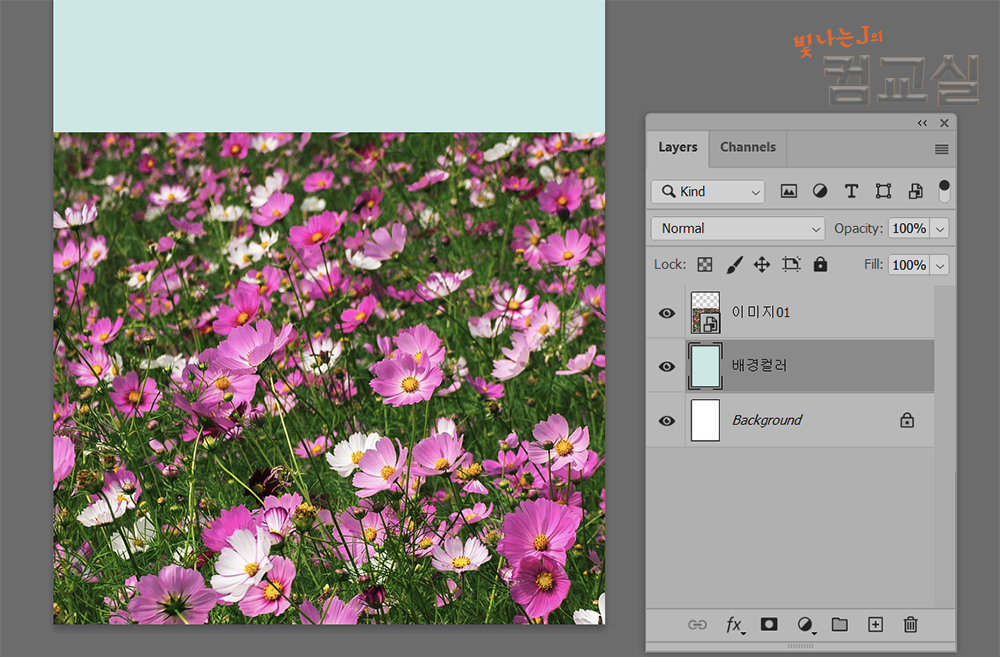
Task: Click the Background layer name
Action: [767, 420]
